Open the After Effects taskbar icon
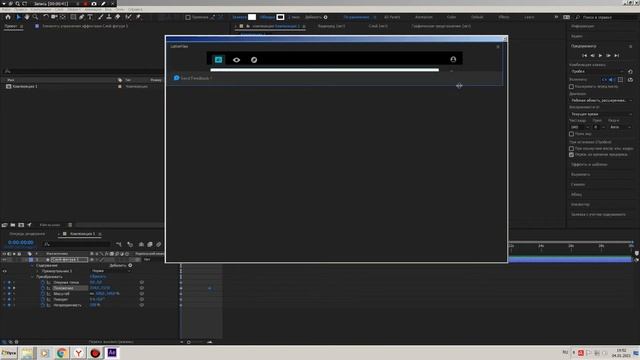Screen dimensions: 640x360 pyautogui.click(x=112, y=353)
